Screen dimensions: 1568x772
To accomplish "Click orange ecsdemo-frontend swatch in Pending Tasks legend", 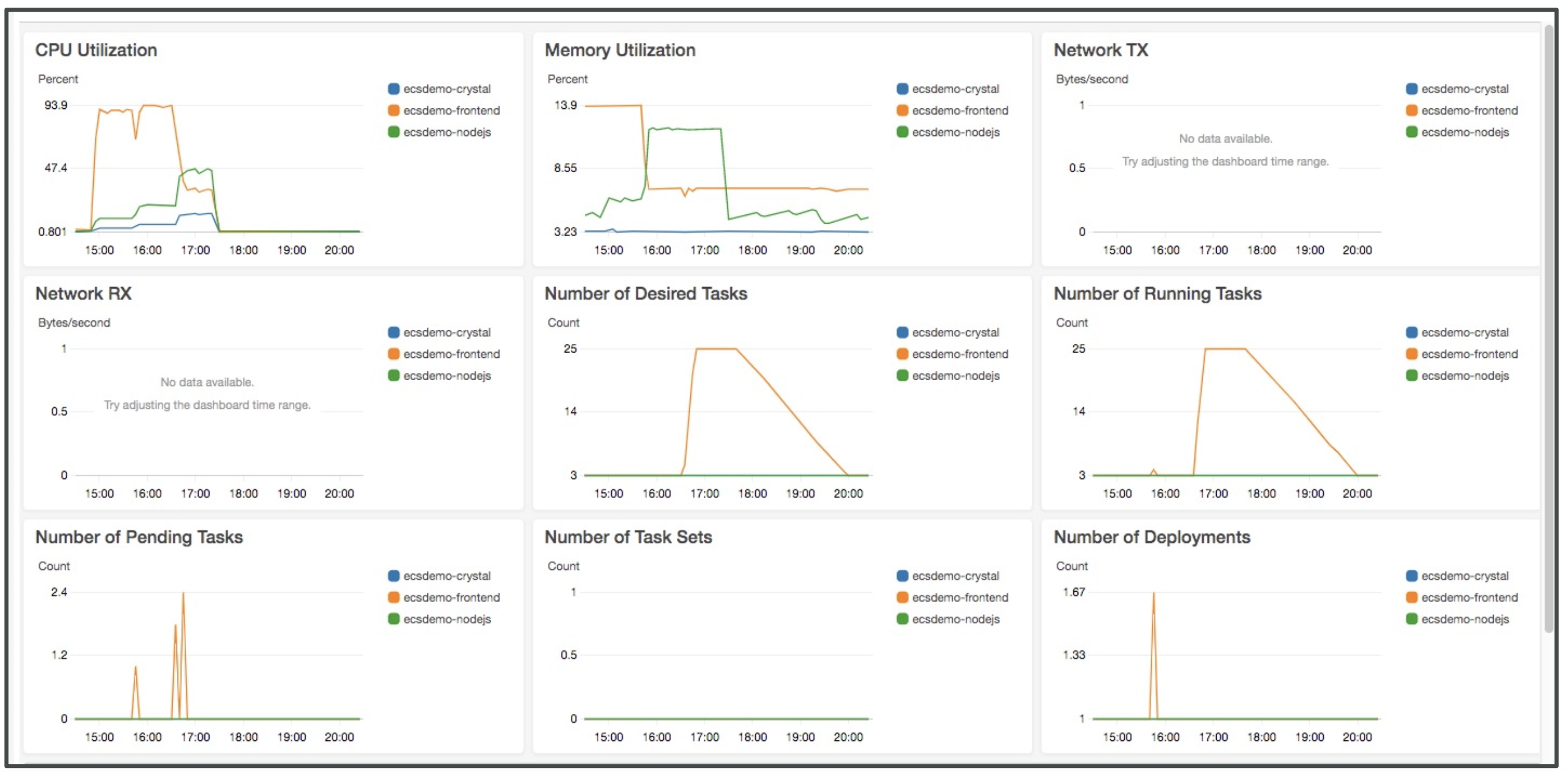I will (x=393, y=597).
